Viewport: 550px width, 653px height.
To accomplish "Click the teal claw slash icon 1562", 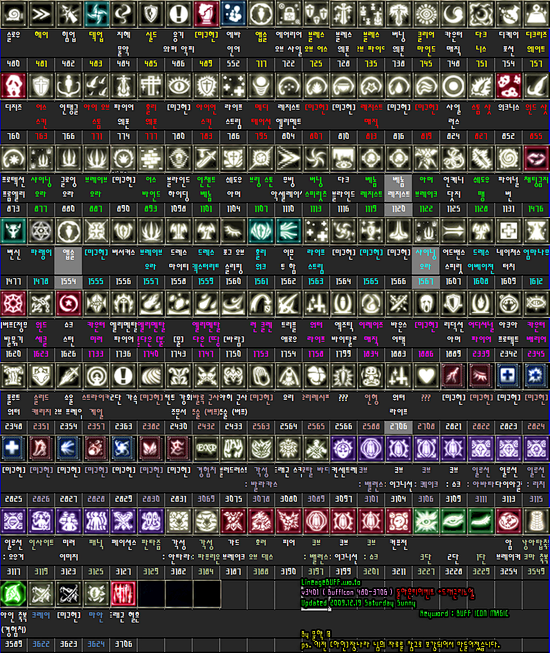I will (x=289, y=231).
